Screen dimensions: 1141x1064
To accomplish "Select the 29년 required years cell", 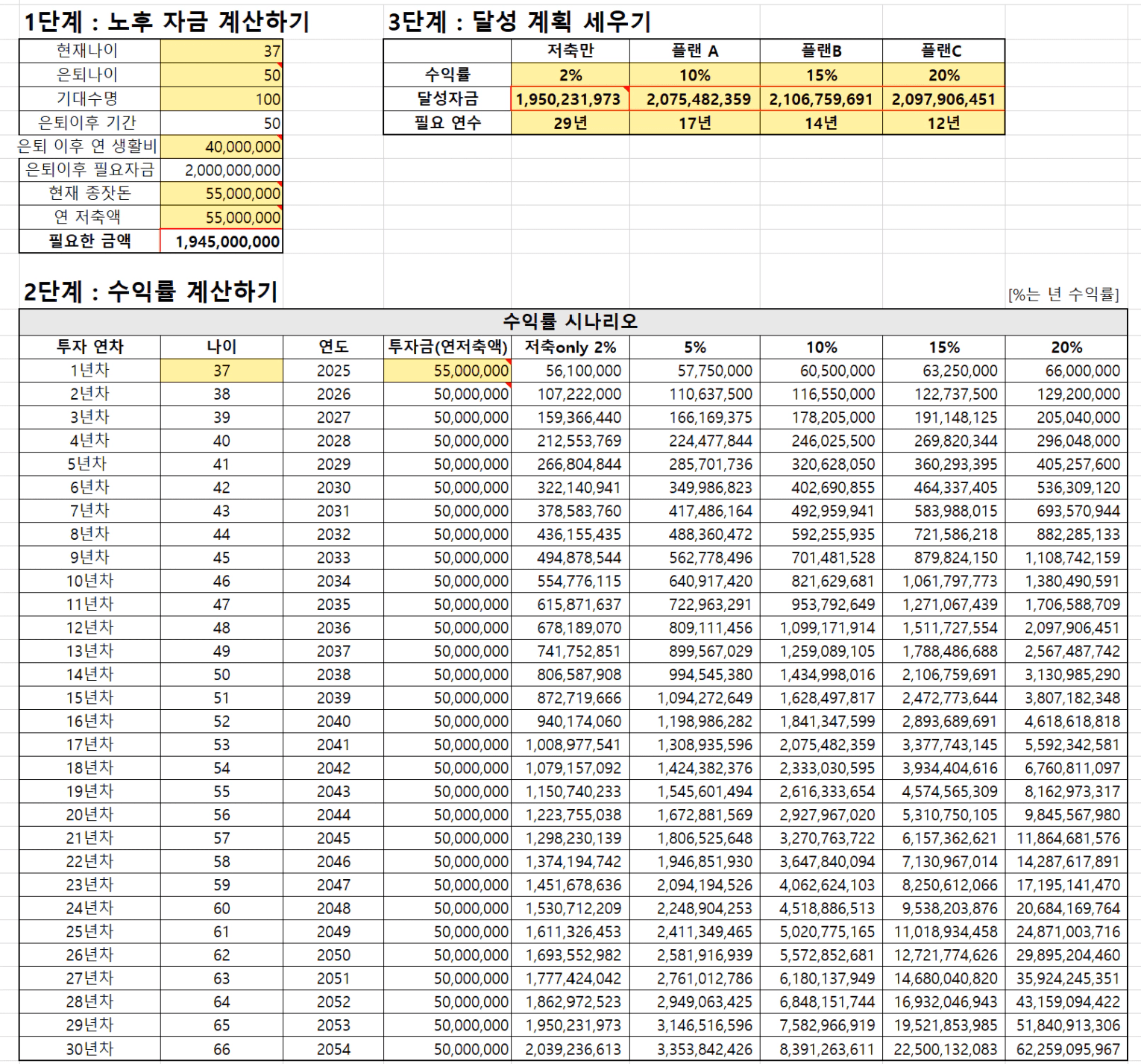I will 570,122.
